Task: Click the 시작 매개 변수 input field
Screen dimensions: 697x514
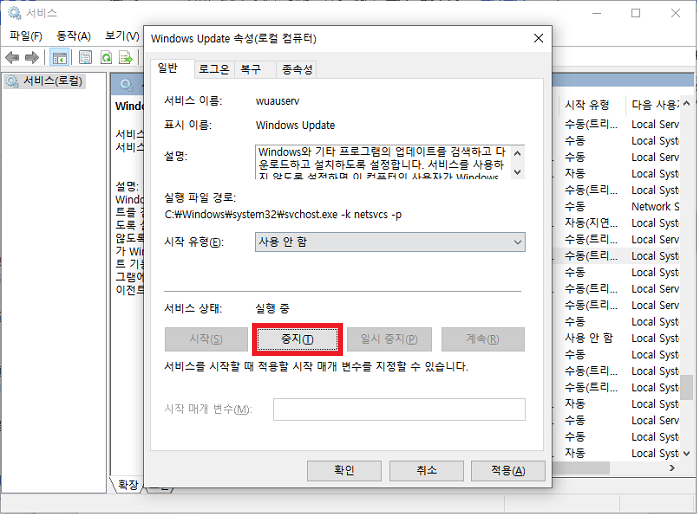Action: pyautogui.click(x=399, y=410)
